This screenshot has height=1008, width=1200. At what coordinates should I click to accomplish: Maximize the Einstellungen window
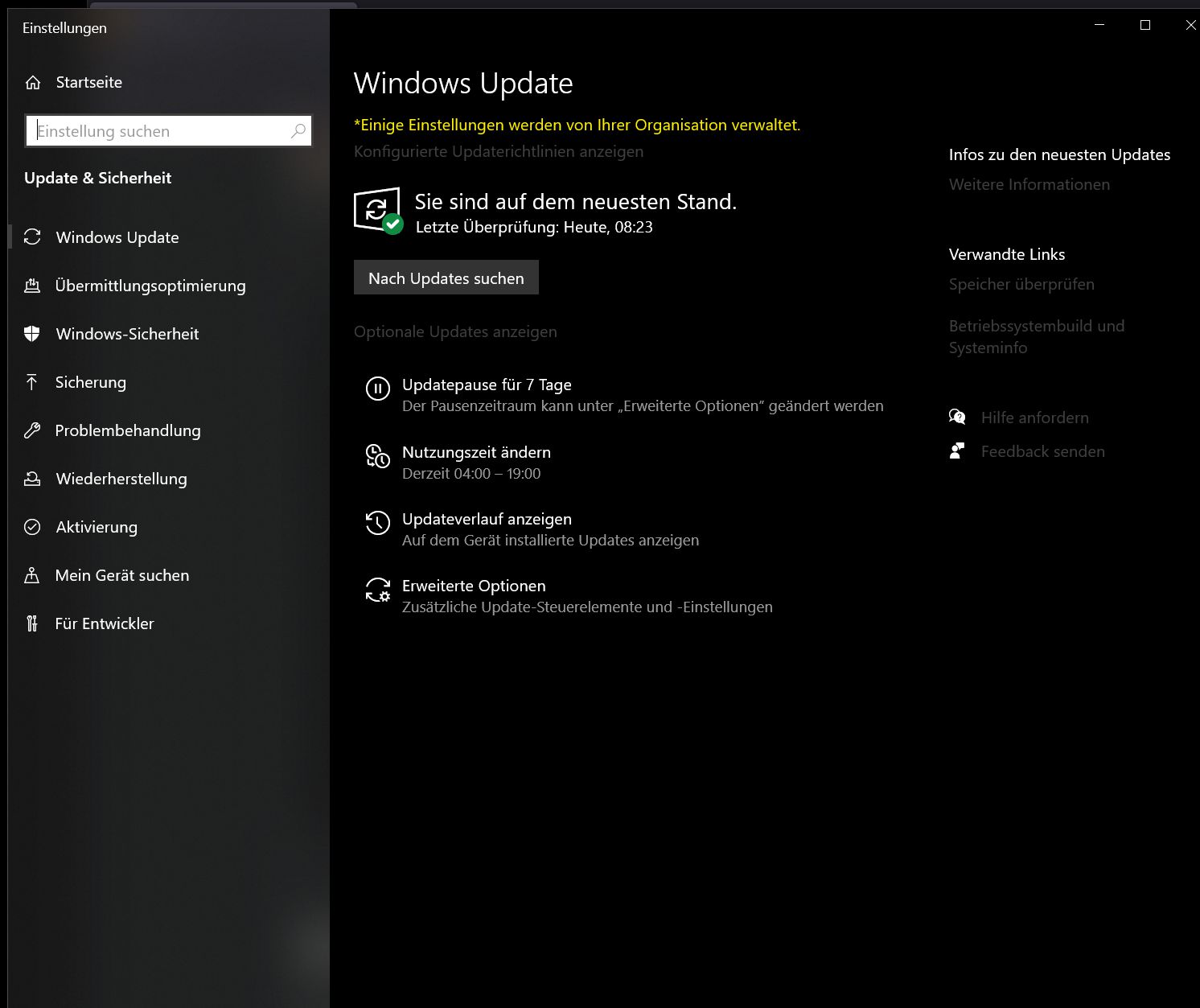[x=1145, y=25]
